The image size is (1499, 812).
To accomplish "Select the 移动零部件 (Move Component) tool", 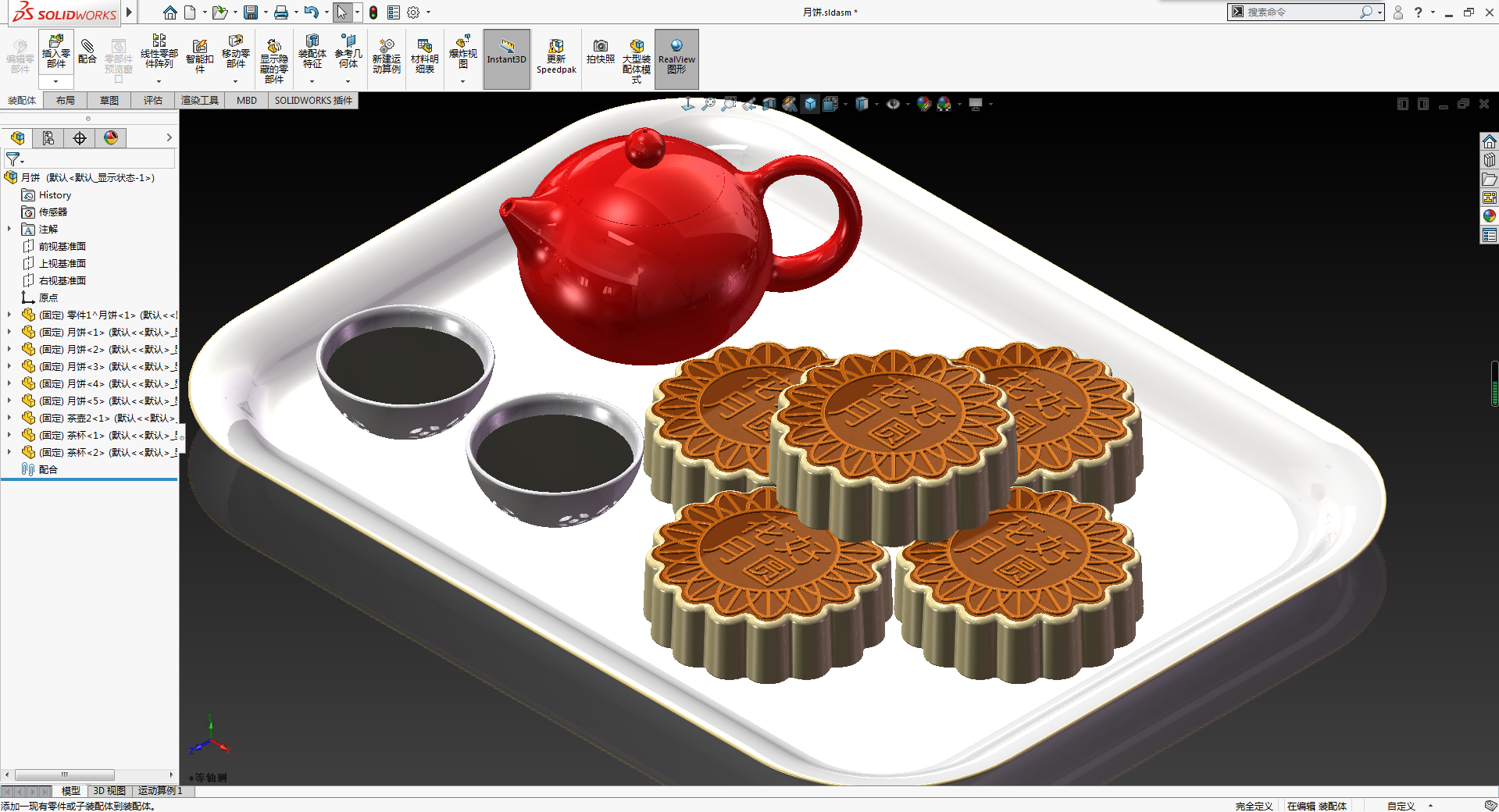I will [236, 52].
